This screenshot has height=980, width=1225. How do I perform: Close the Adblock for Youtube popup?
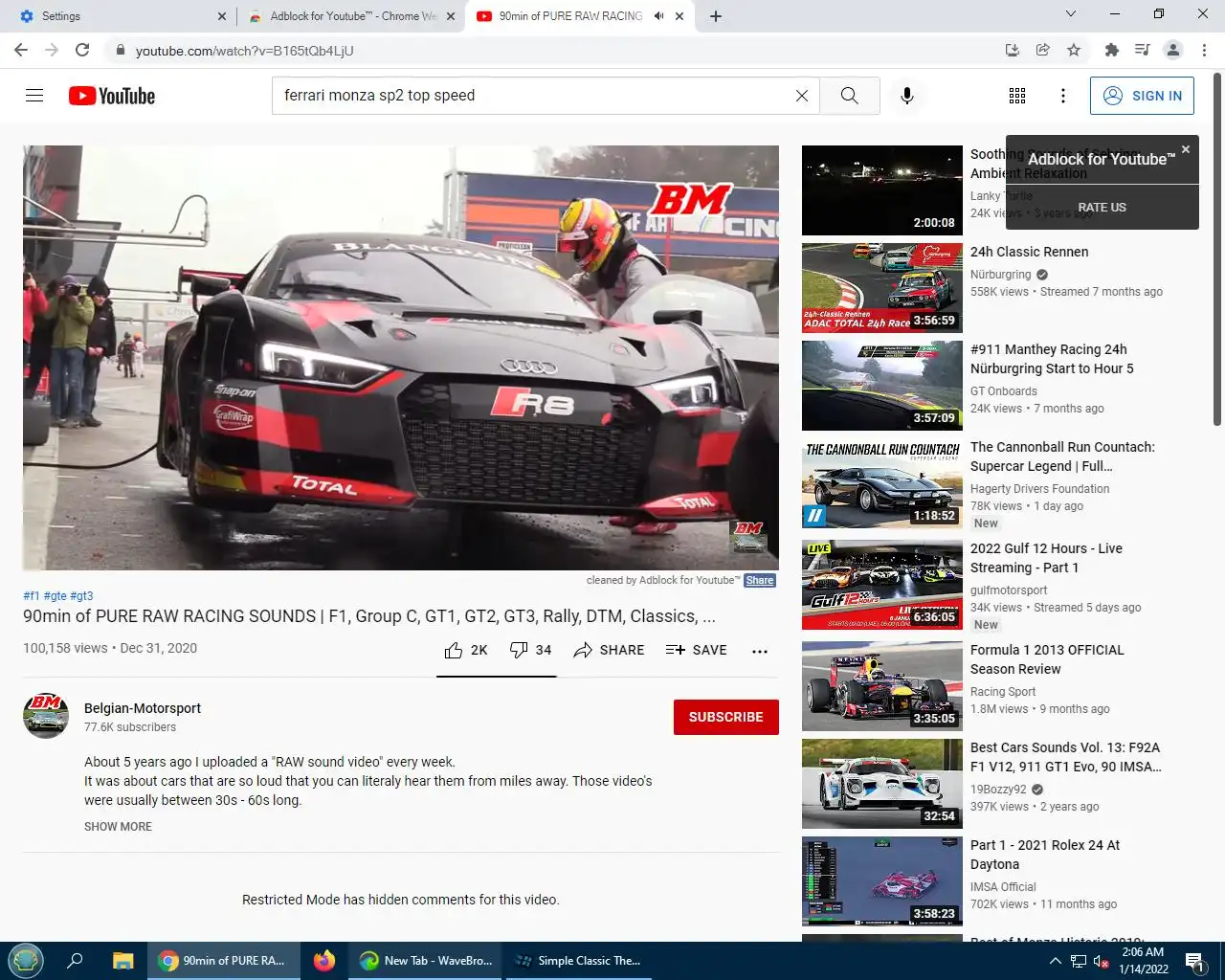[x=1186, y=149]
